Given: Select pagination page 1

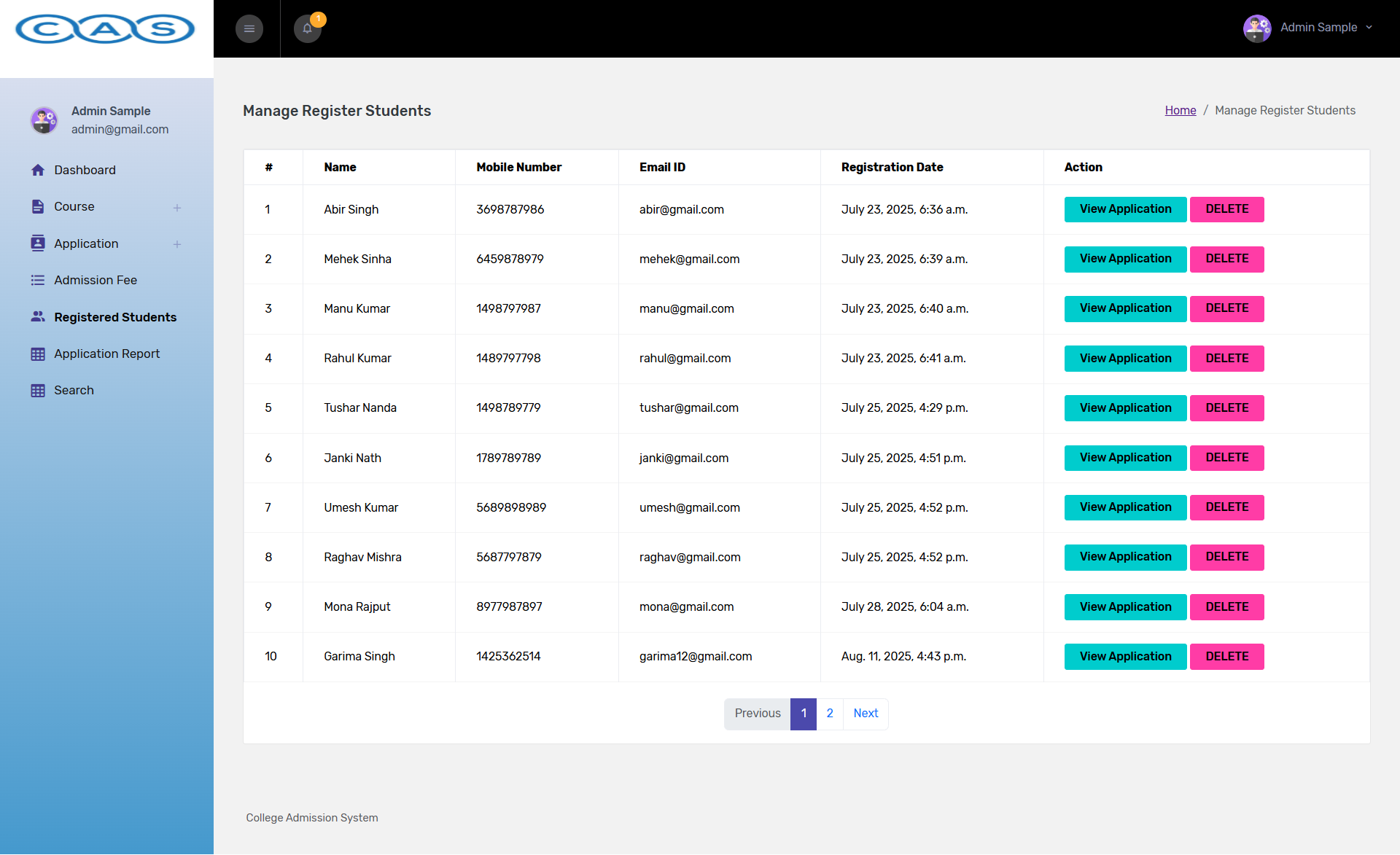Looking at the screenshot, I should pos(804,714).
